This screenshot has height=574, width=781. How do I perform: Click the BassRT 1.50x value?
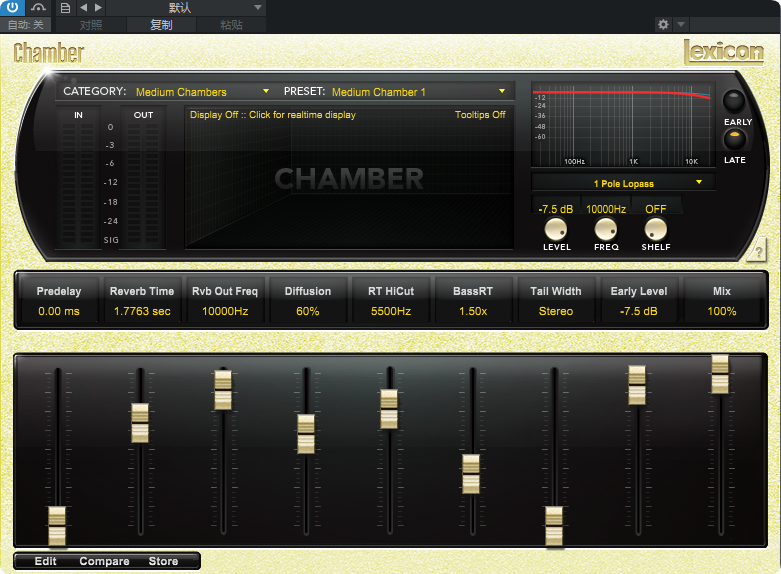473,311
